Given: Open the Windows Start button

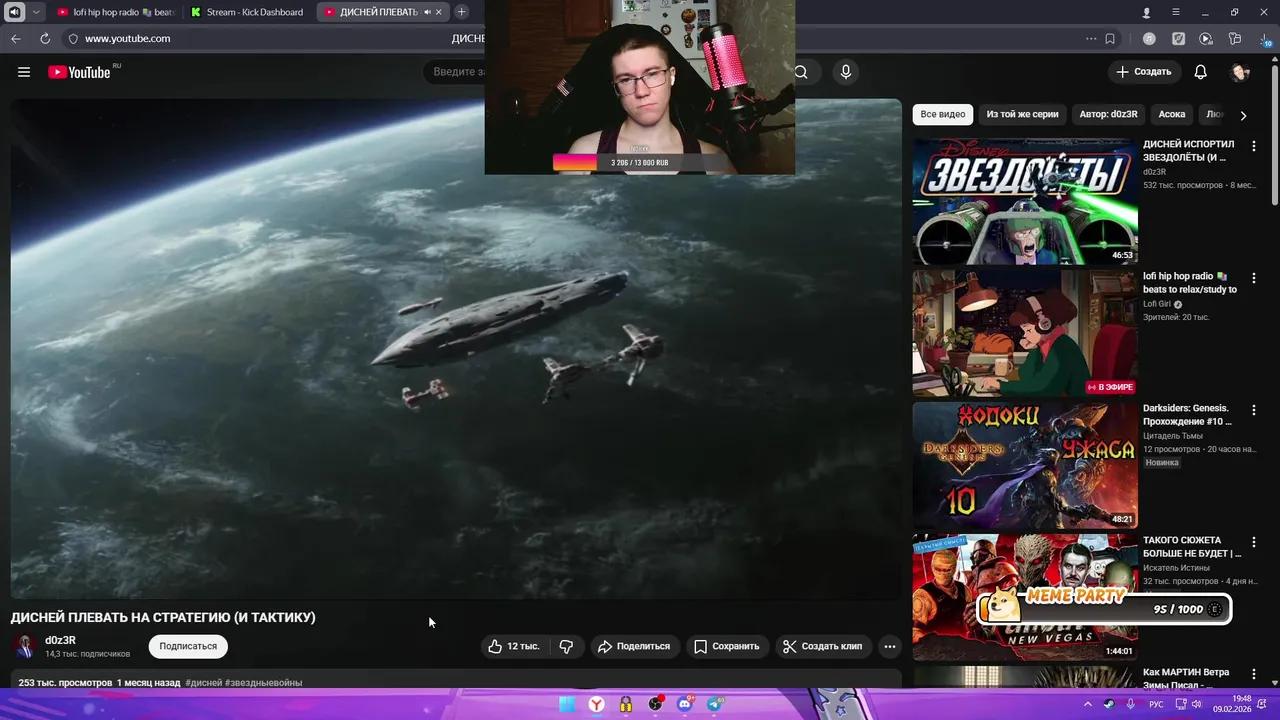Looking at the screenshot, I should (x=567, y=704).
